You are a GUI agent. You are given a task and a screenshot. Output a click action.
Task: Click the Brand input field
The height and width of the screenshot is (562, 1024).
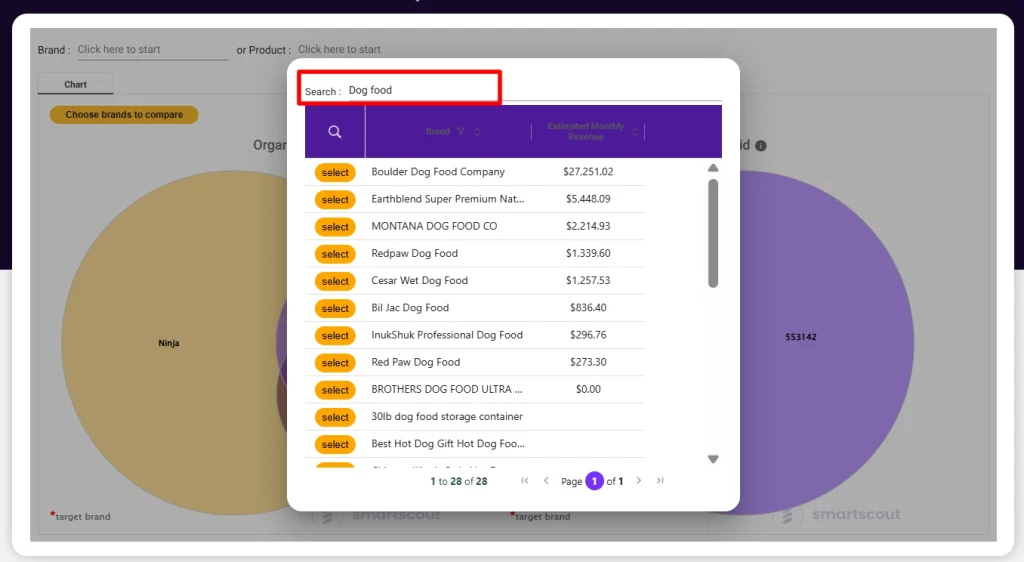(153, 50)
